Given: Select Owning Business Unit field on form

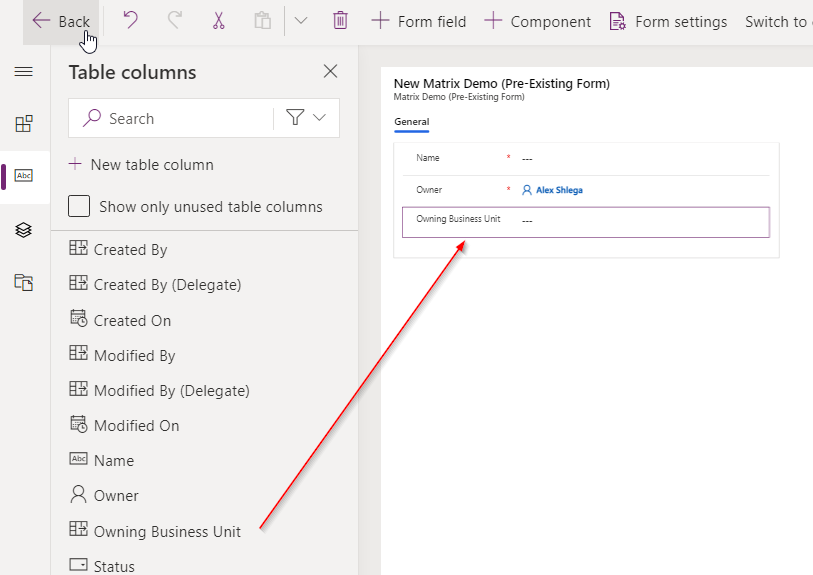Looking at the screenshot, I should click(x=586, y=222).
